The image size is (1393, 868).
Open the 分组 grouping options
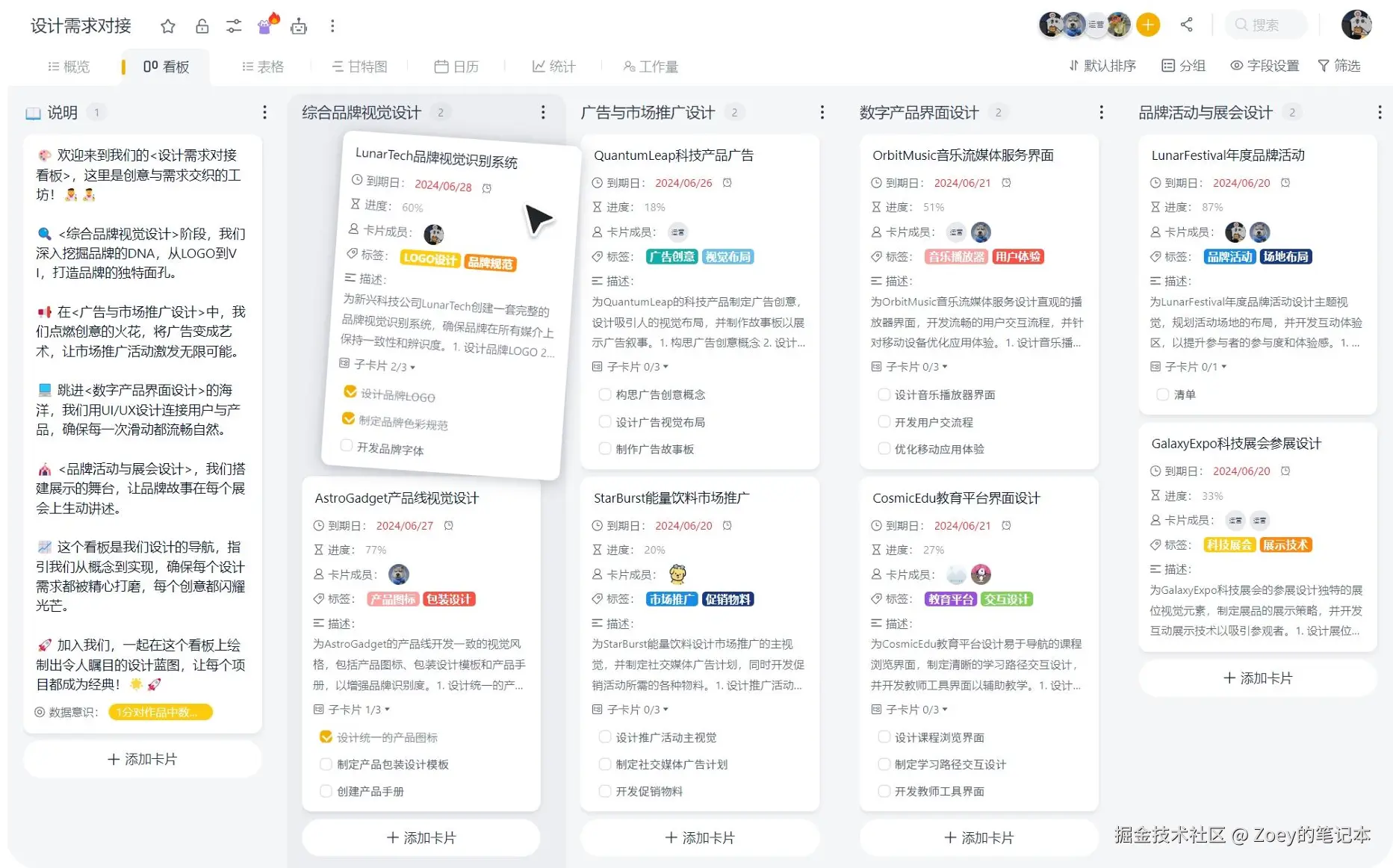(x=1184, y=66)
